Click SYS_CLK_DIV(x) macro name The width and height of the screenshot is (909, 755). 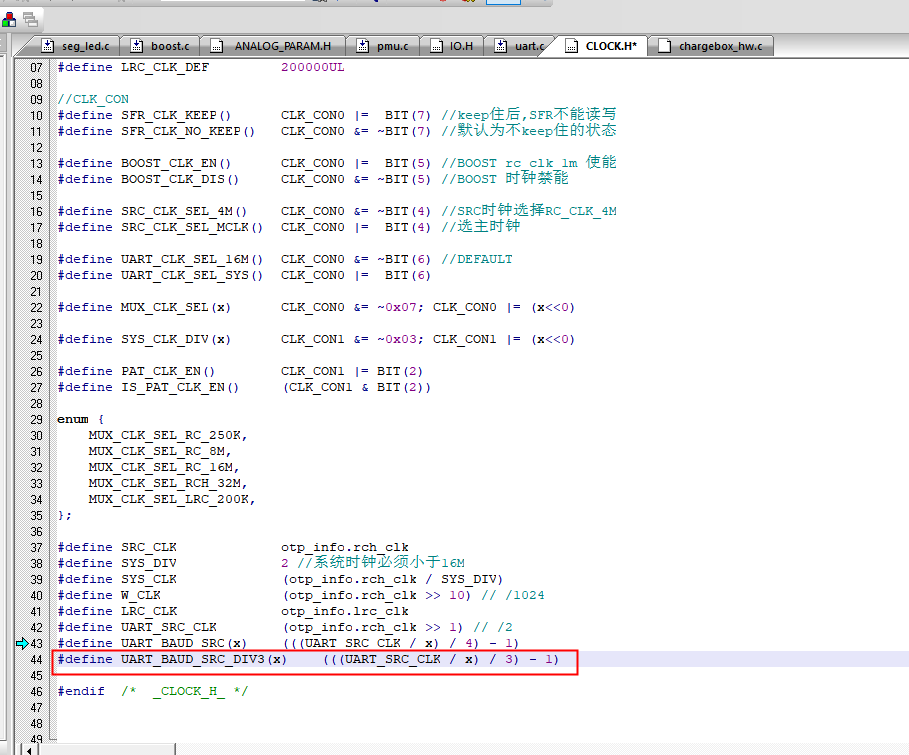(x=176, y=339)
